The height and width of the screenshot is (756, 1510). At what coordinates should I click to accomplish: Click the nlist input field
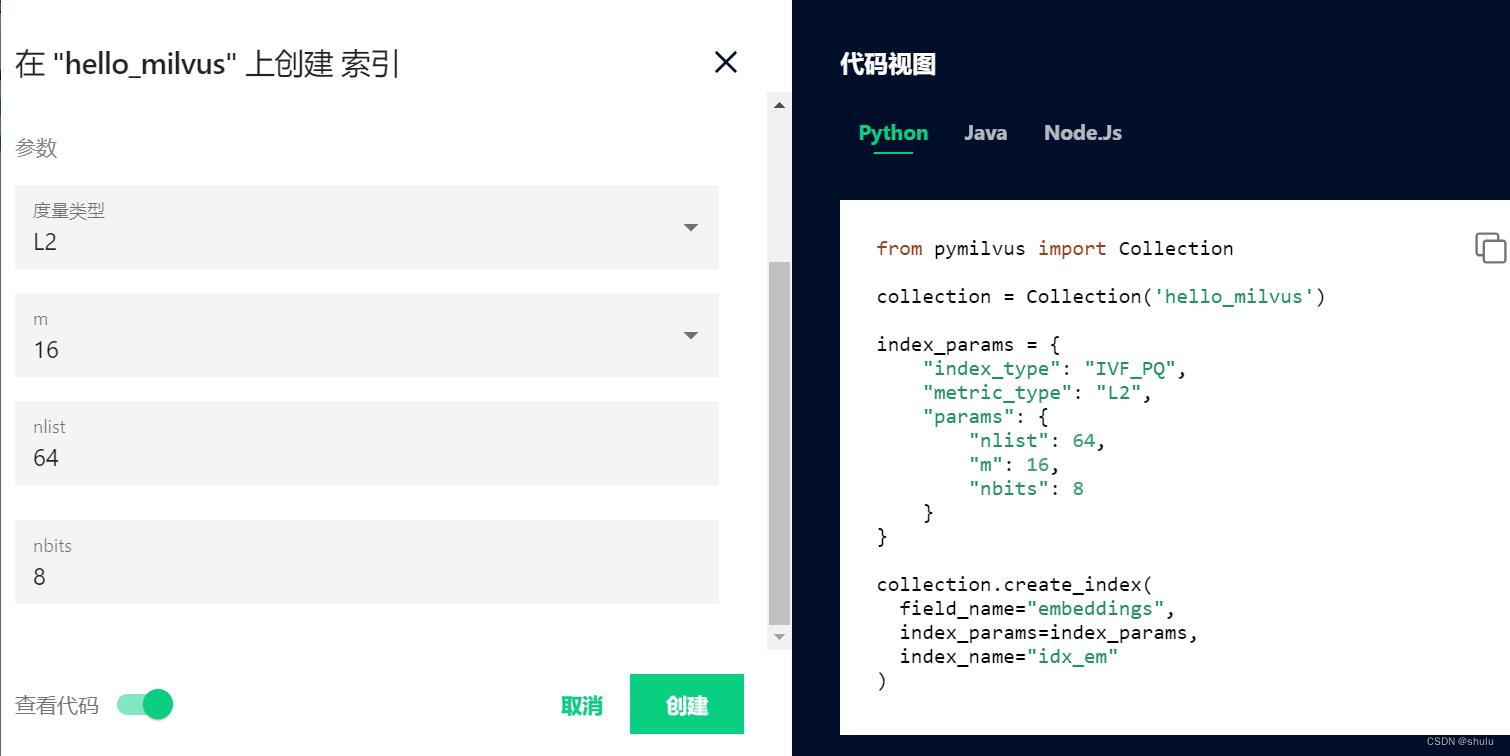[367, 443]
